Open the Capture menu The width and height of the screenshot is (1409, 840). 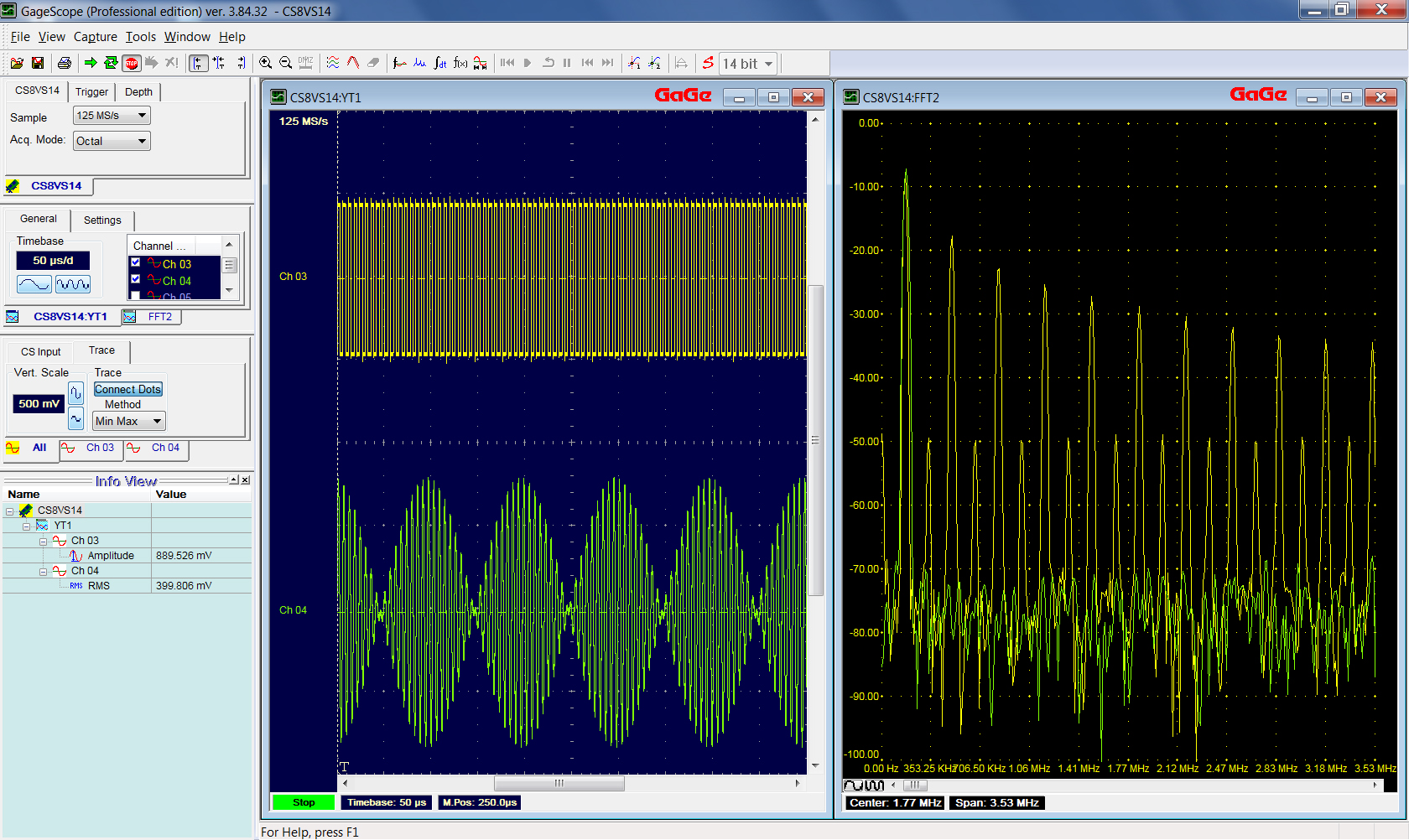tap(95, 37)
